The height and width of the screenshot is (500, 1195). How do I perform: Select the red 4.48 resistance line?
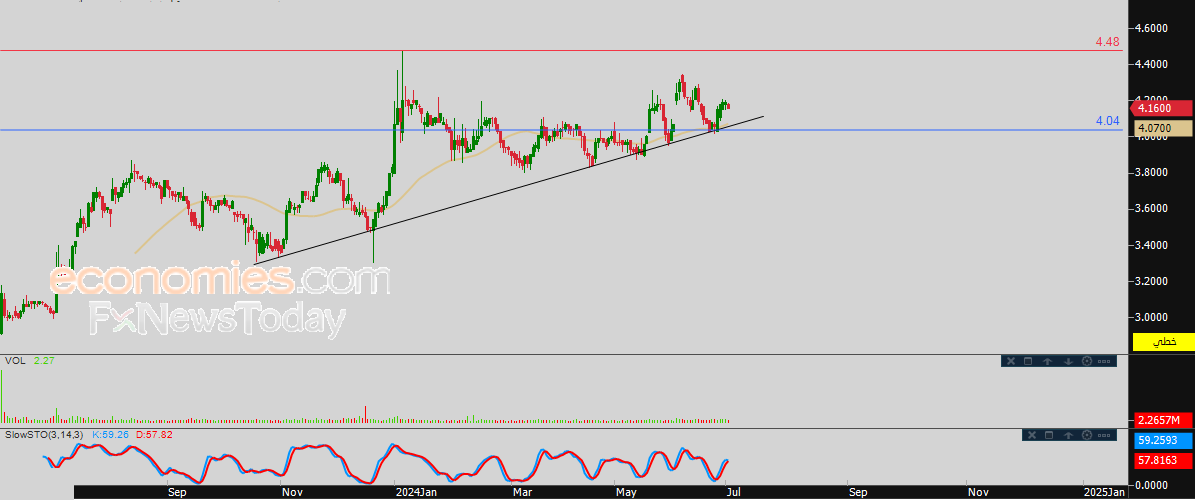click(x=561, y=50)
